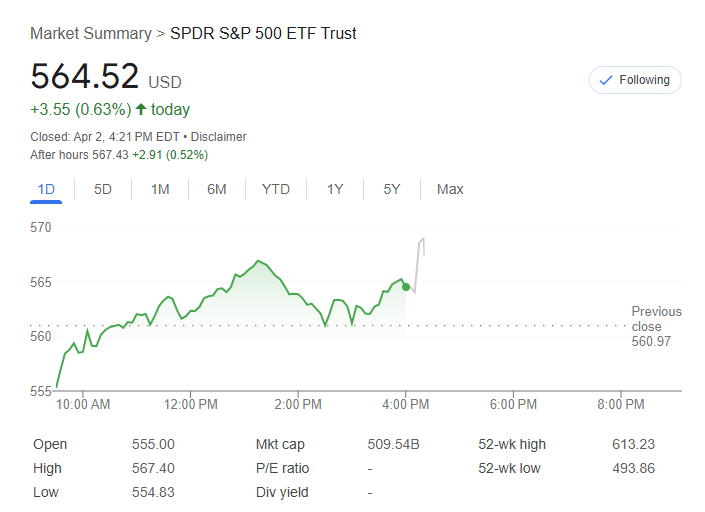The height and width of the screenshot is (512, 705).
Task: Toggle the Following button
Action: [635, 80]
